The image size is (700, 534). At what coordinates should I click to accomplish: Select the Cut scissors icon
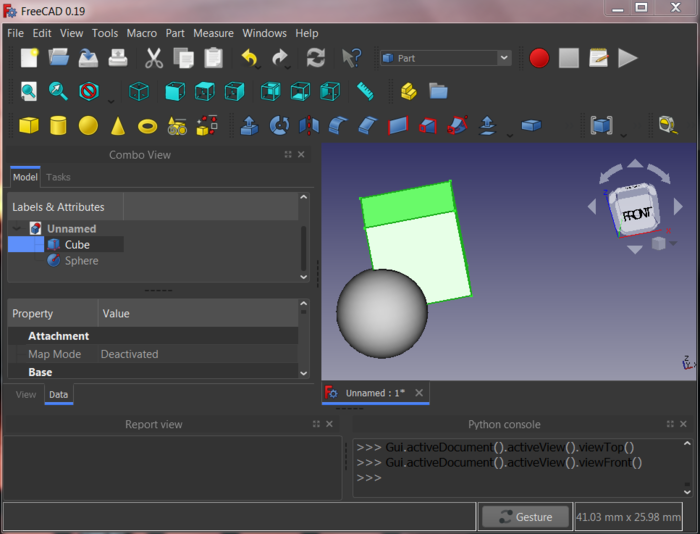153,58
